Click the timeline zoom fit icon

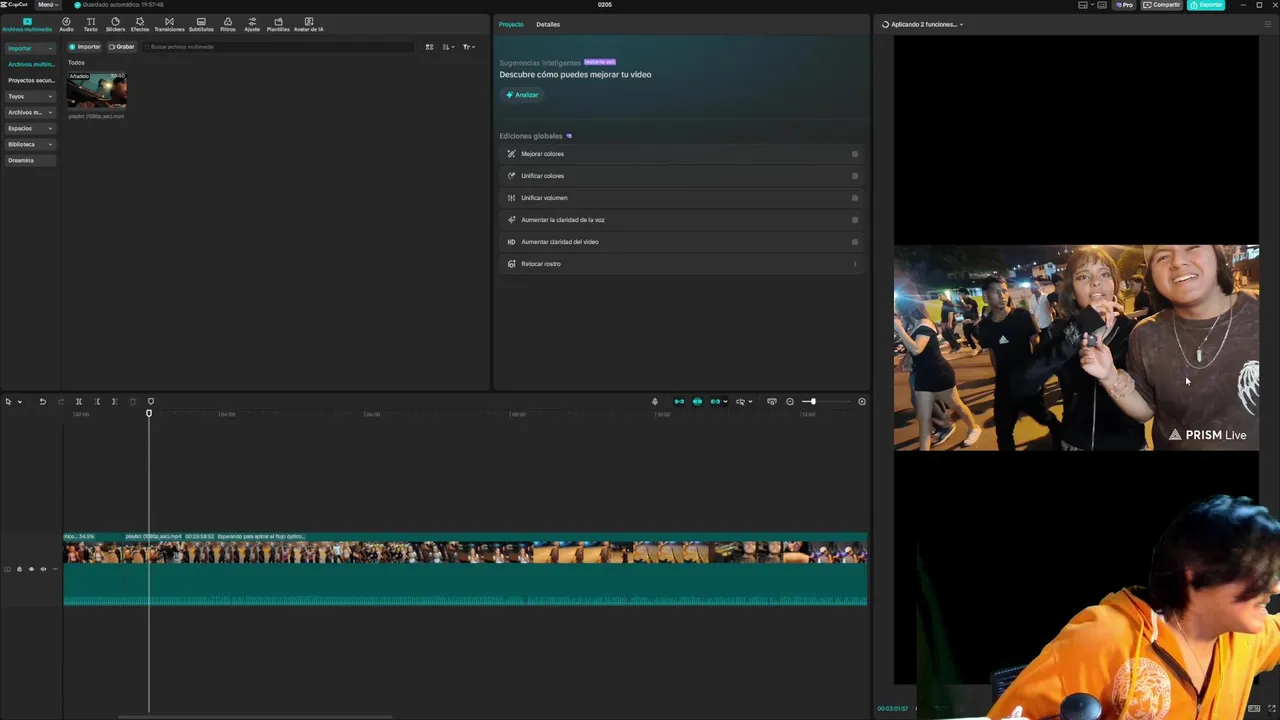(862, 402)
